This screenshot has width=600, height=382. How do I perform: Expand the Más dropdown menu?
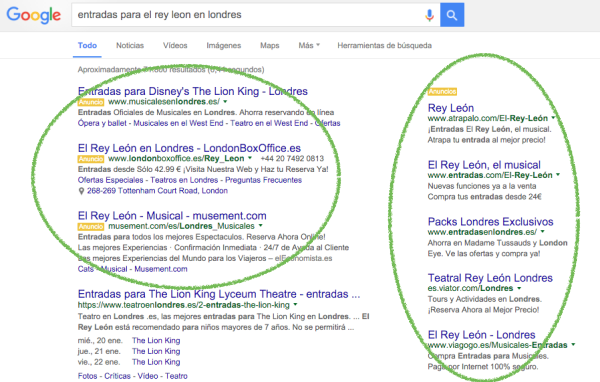[x=309, y=46]
